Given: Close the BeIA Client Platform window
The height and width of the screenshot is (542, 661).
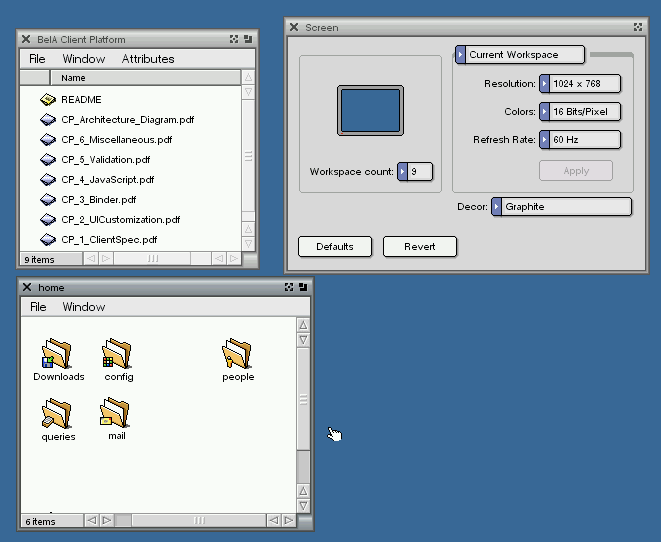Looking at the screenshot, I should pos(26,39).
